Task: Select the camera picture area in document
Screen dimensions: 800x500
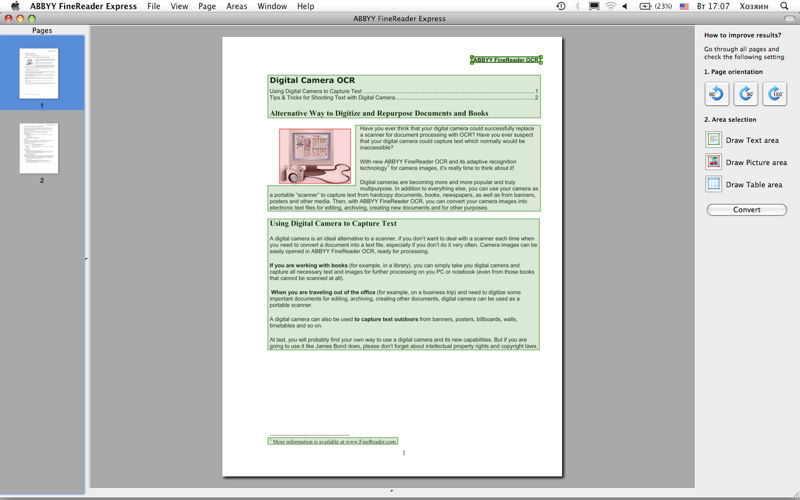Action: tap(315, 156)
